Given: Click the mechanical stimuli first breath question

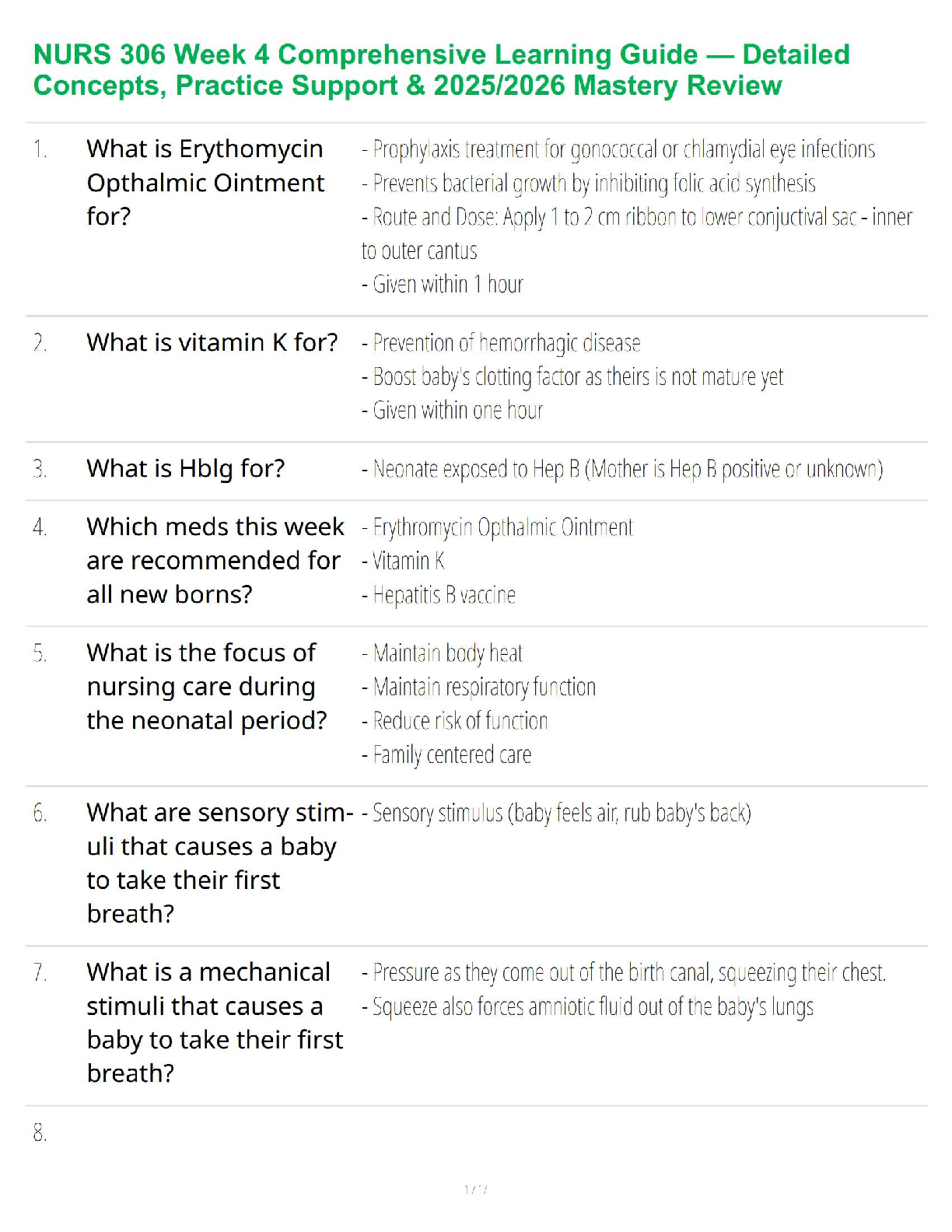Looking at the screenshot, I should [214, 1022].
